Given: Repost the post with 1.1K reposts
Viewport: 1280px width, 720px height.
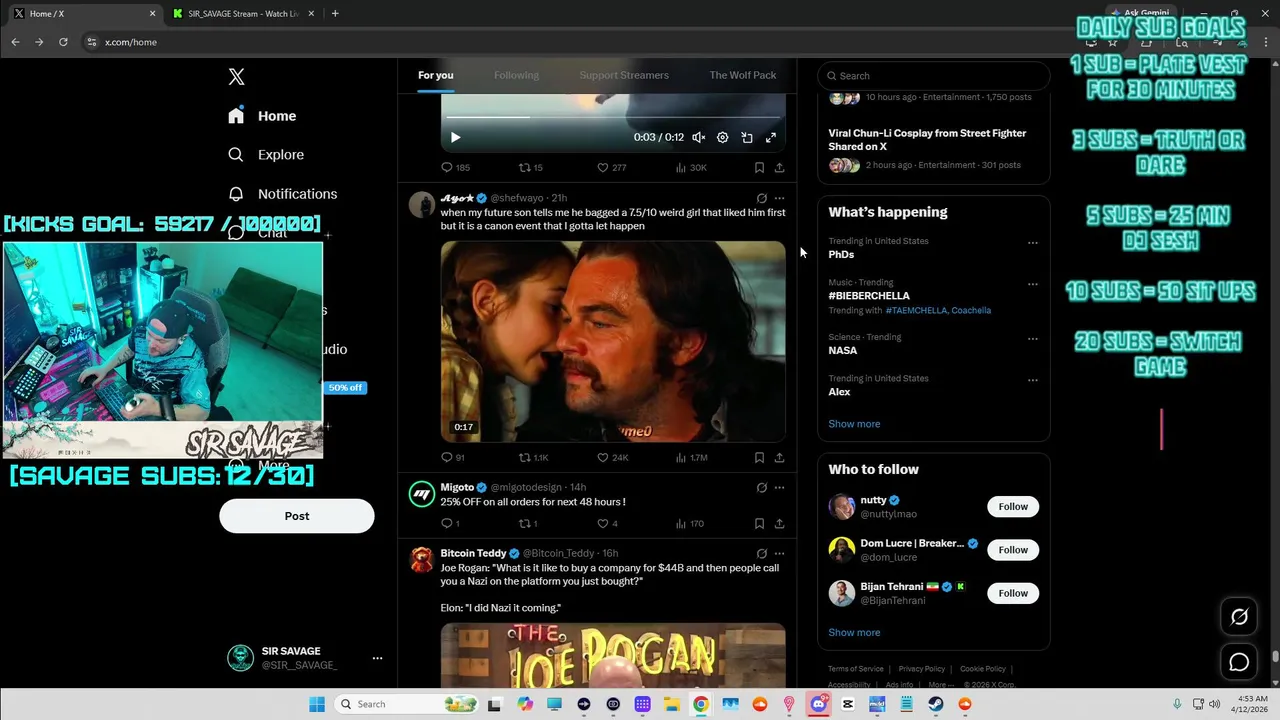Looking at the screenshot, I should click(533, 457).
